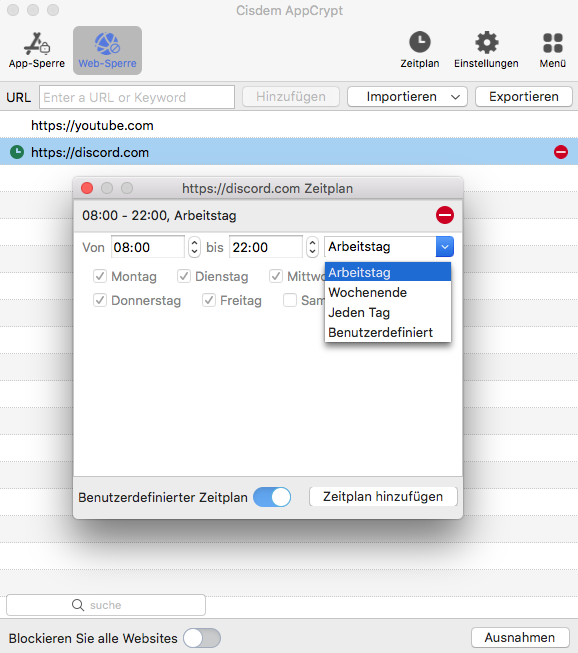Toggle the Mittwoch checkbox
578x653 pixels.
point(276,276)
